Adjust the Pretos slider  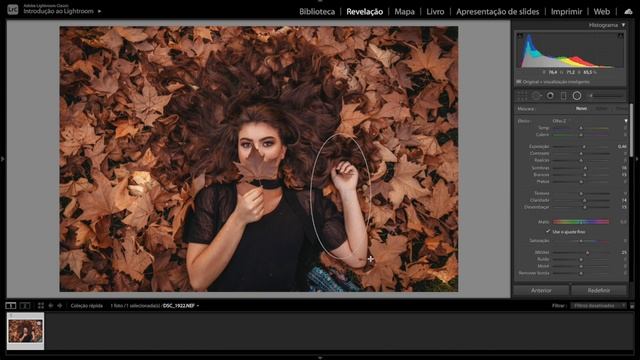581,182
